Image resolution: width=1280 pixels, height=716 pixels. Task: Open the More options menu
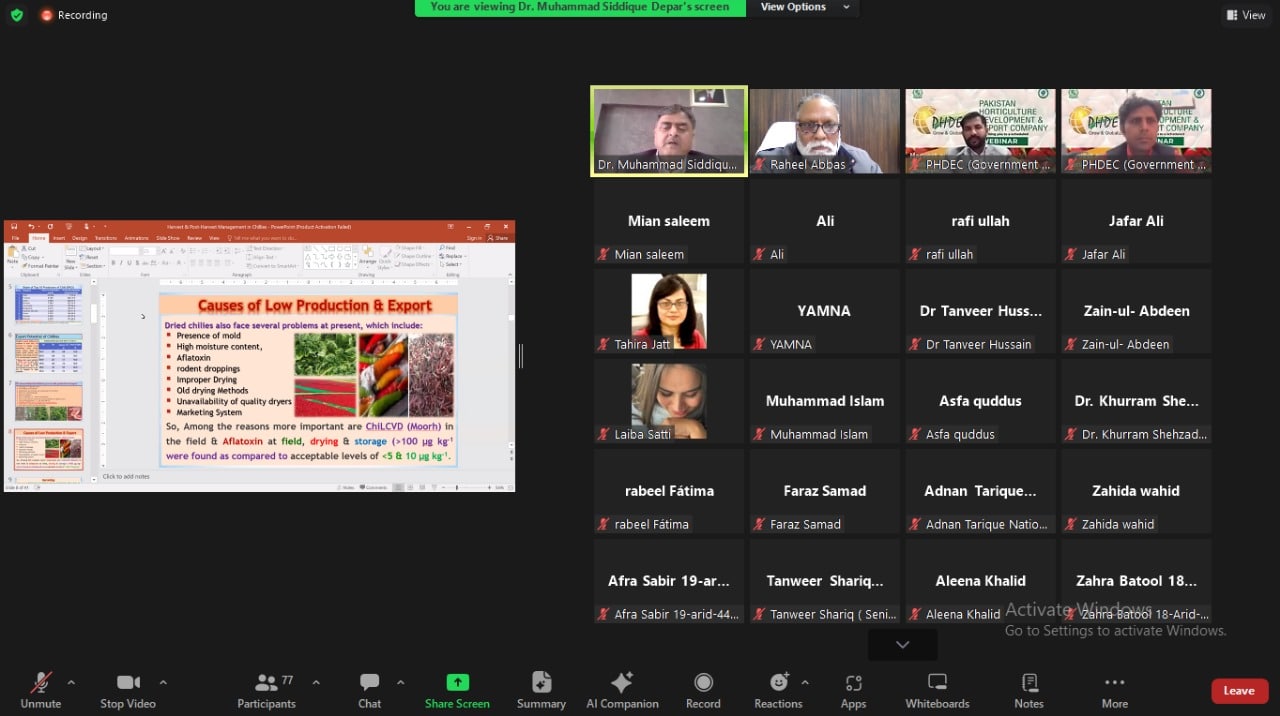point(1114,689)
